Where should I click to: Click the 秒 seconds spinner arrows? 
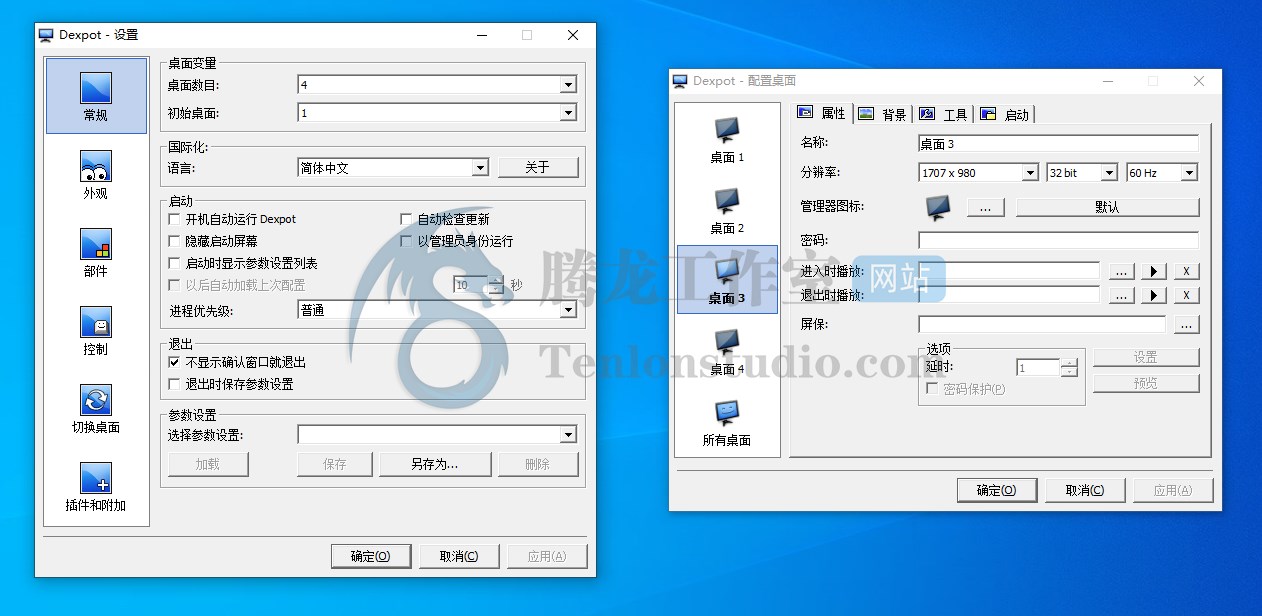pyautogui.click(x=496, y=285)
